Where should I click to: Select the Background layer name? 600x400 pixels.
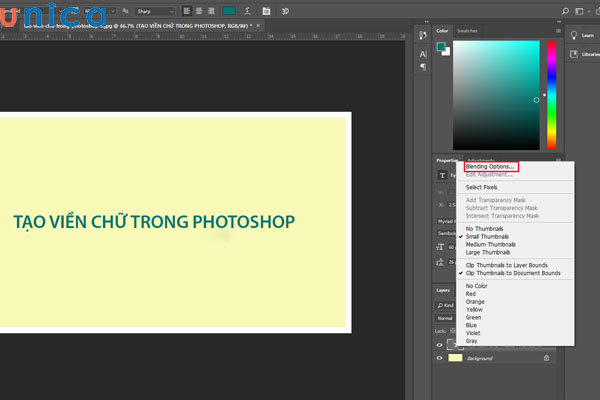click(479, 358)
